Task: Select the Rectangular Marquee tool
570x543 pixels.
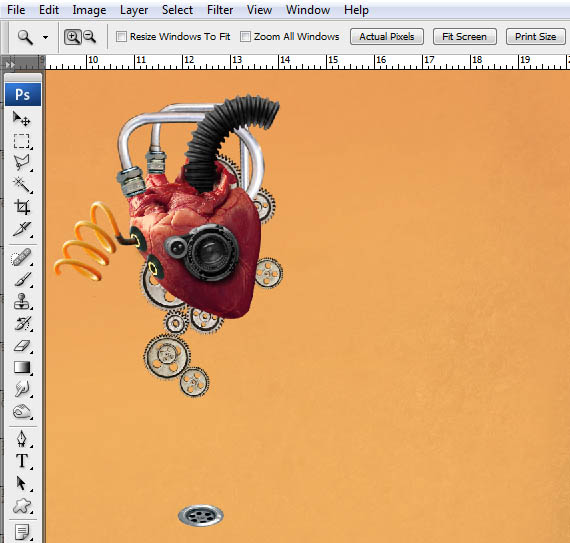Action: 21,141
